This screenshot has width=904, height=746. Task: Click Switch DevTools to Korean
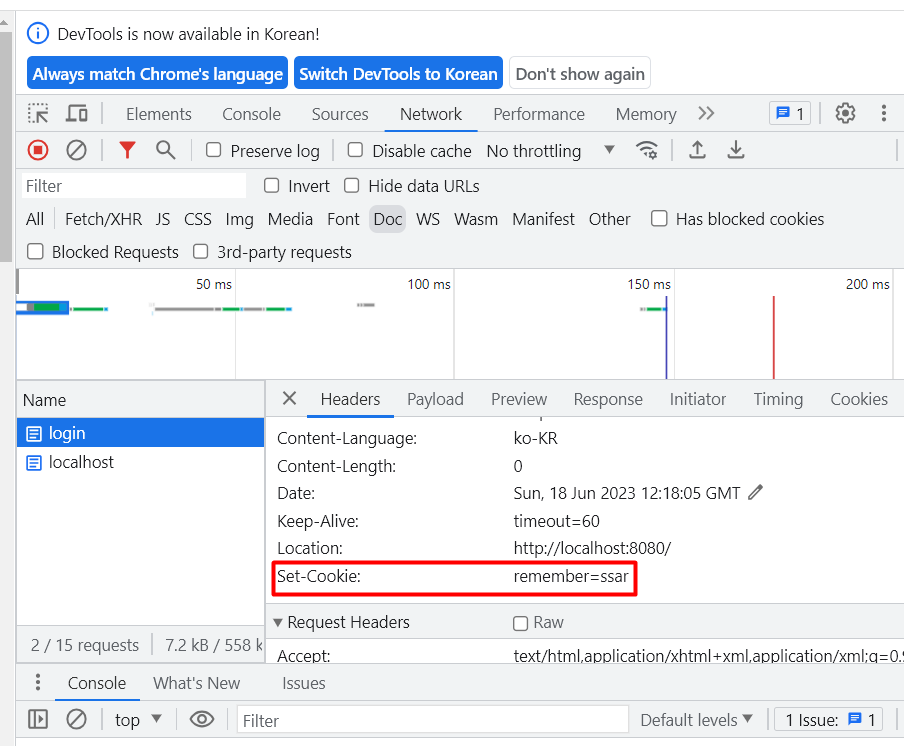tap(398, 73)
